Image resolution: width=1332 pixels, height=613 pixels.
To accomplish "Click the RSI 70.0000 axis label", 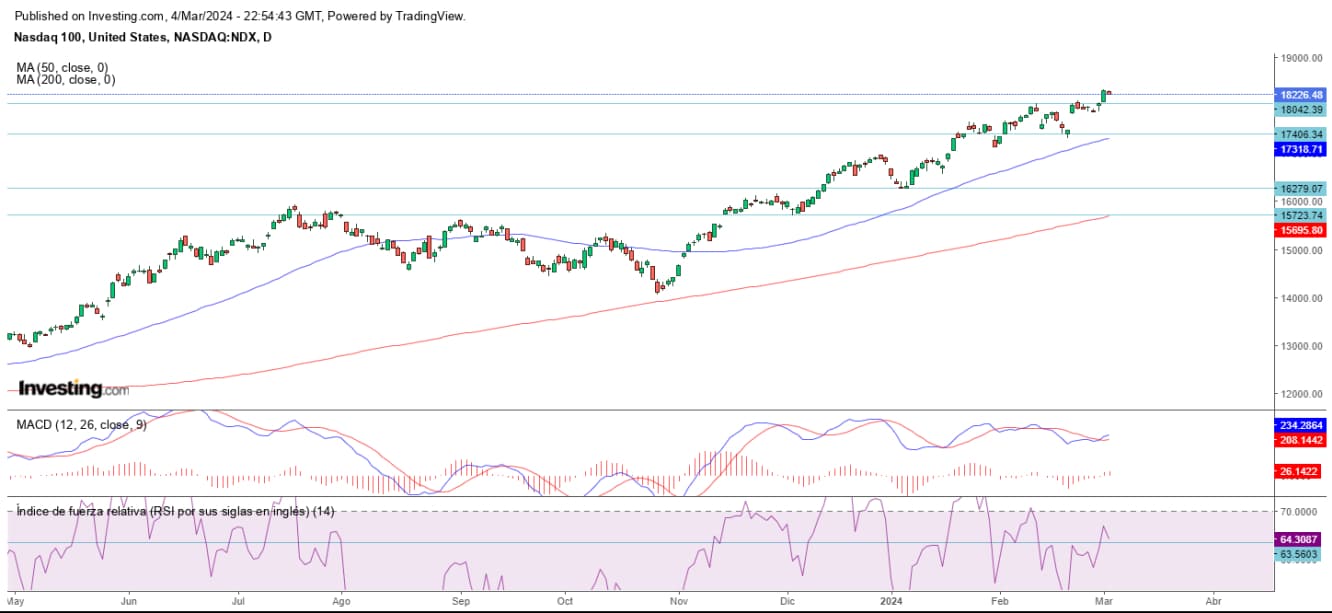I will pos(1301,512).
